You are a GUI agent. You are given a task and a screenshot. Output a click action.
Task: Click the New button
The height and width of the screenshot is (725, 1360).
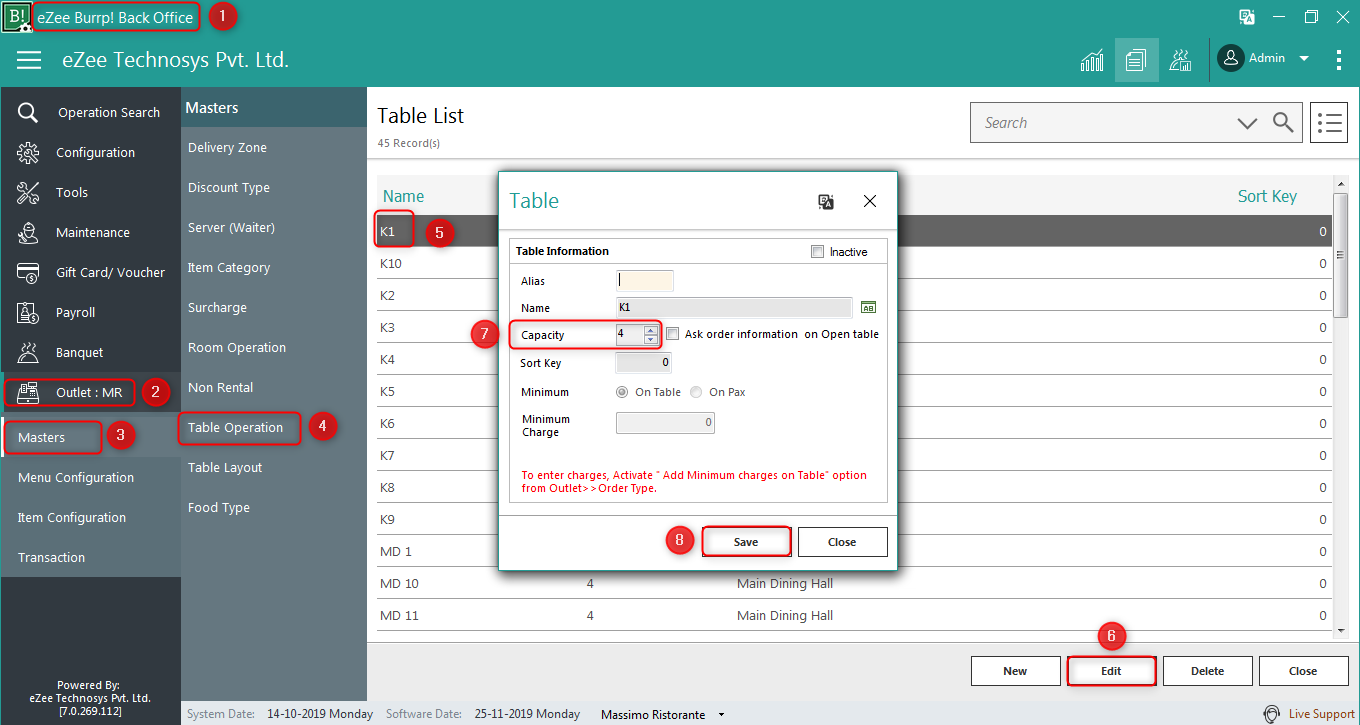tap(1015, 671)
